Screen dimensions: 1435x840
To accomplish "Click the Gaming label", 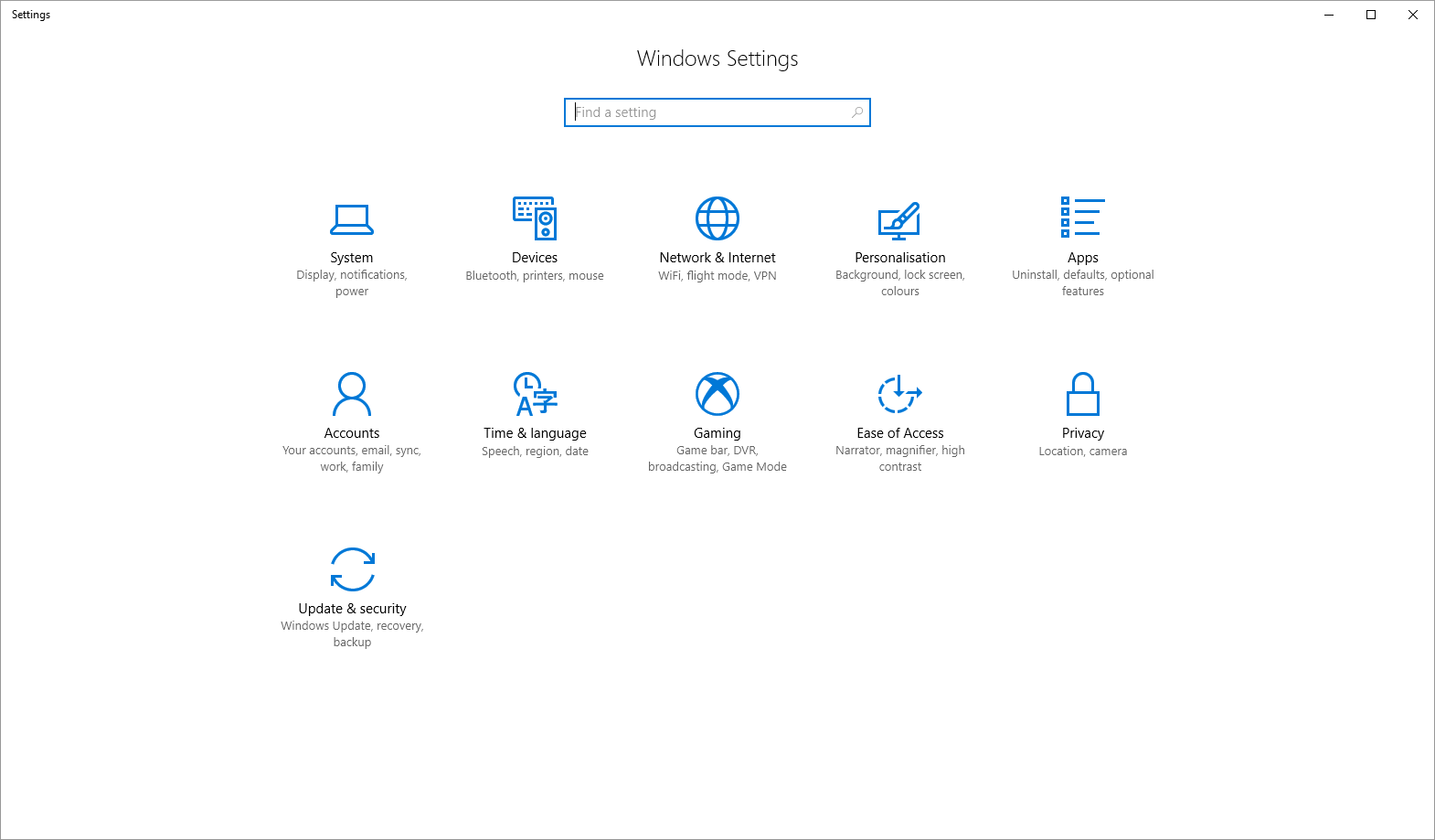I will pyautogui.click(x=717, y=433).
